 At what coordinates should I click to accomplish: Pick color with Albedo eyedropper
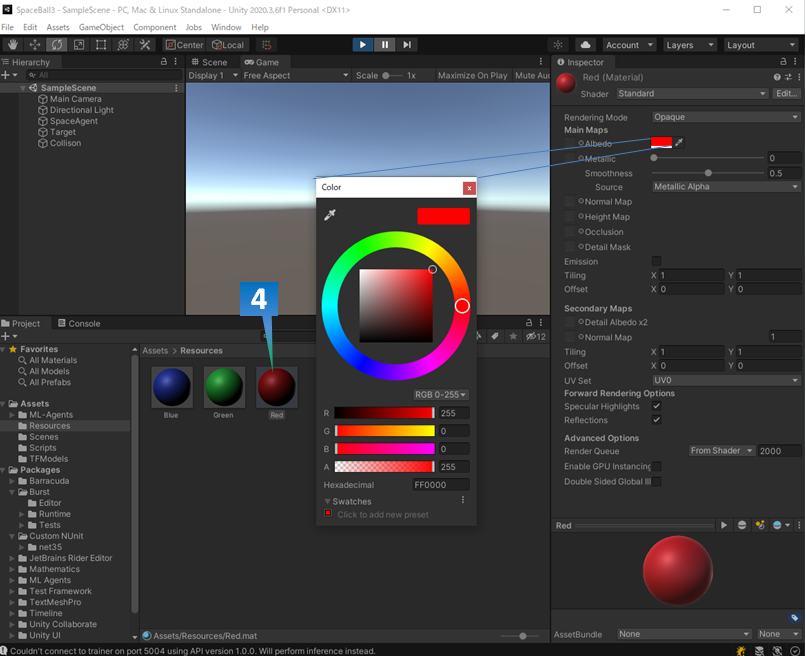(679, 142)
